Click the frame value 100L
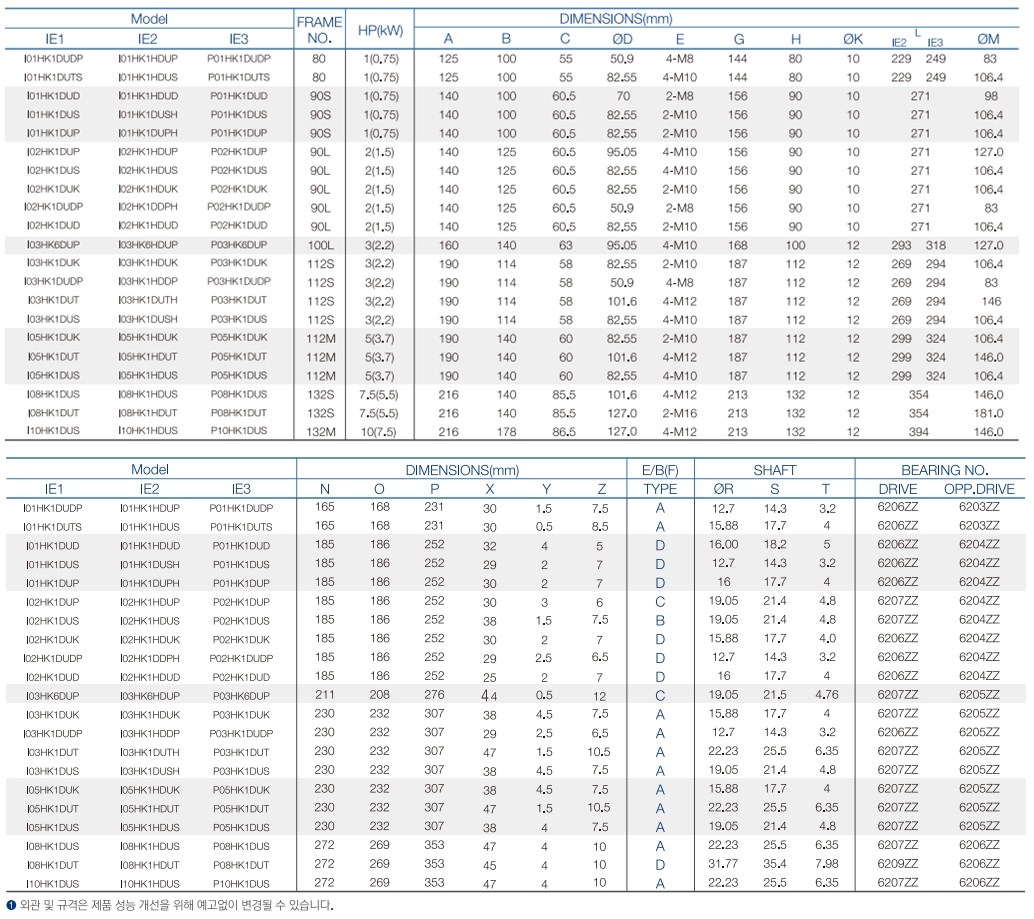This screenshot has height=919, width=1034. [320, 245]
